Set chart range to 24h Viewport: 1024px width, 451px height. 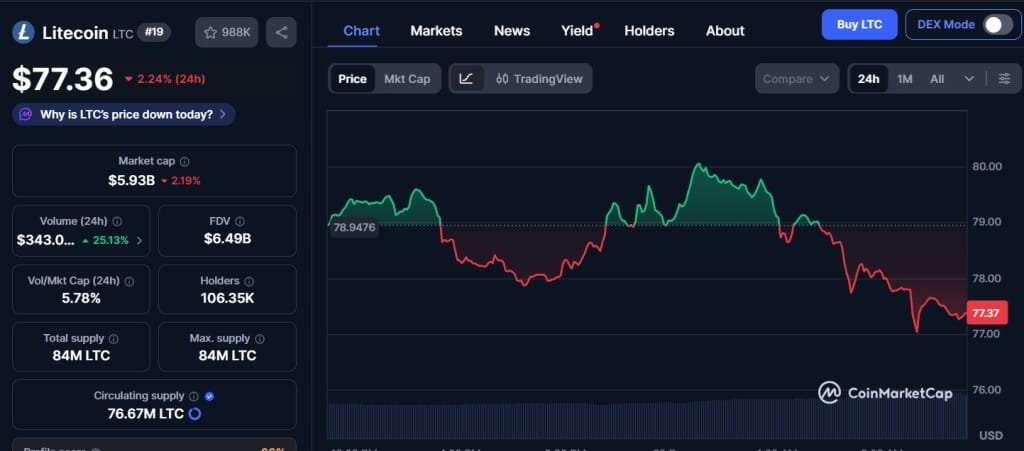(x=869, y=79)
